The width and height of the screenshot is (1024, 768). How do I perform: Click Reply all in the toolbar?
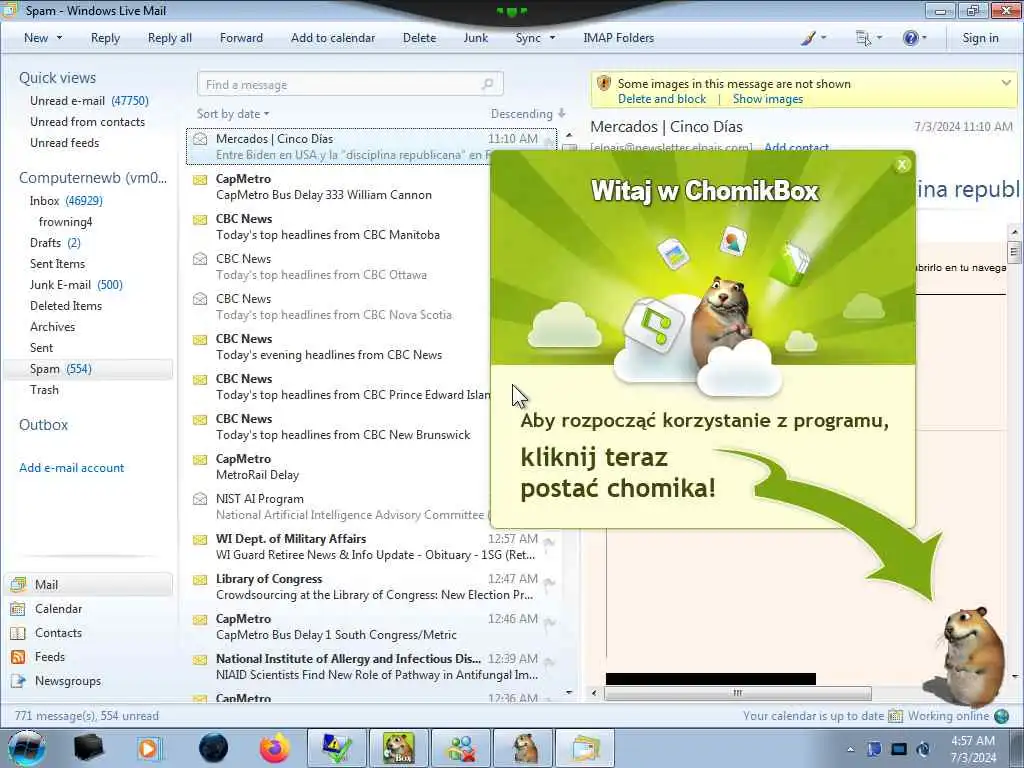click(170, 38)
